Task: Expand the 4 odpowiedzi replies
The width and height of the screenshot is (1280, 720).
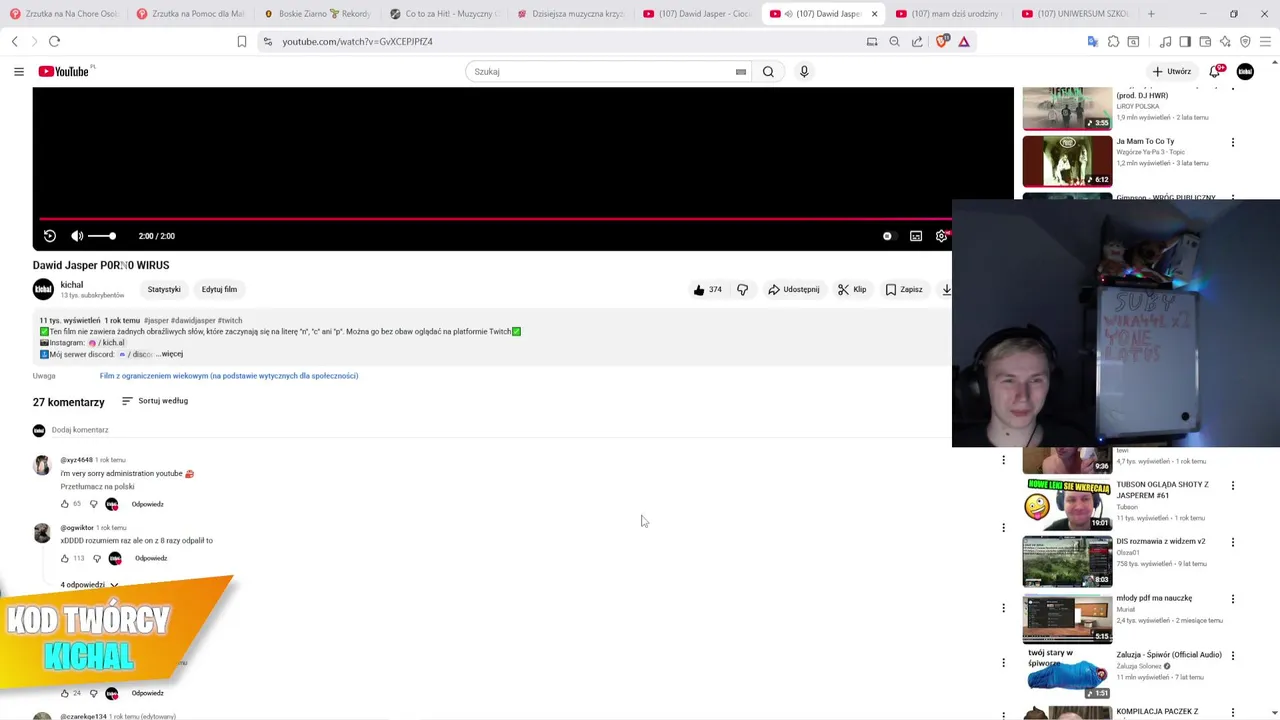Action: click(89, 585)
